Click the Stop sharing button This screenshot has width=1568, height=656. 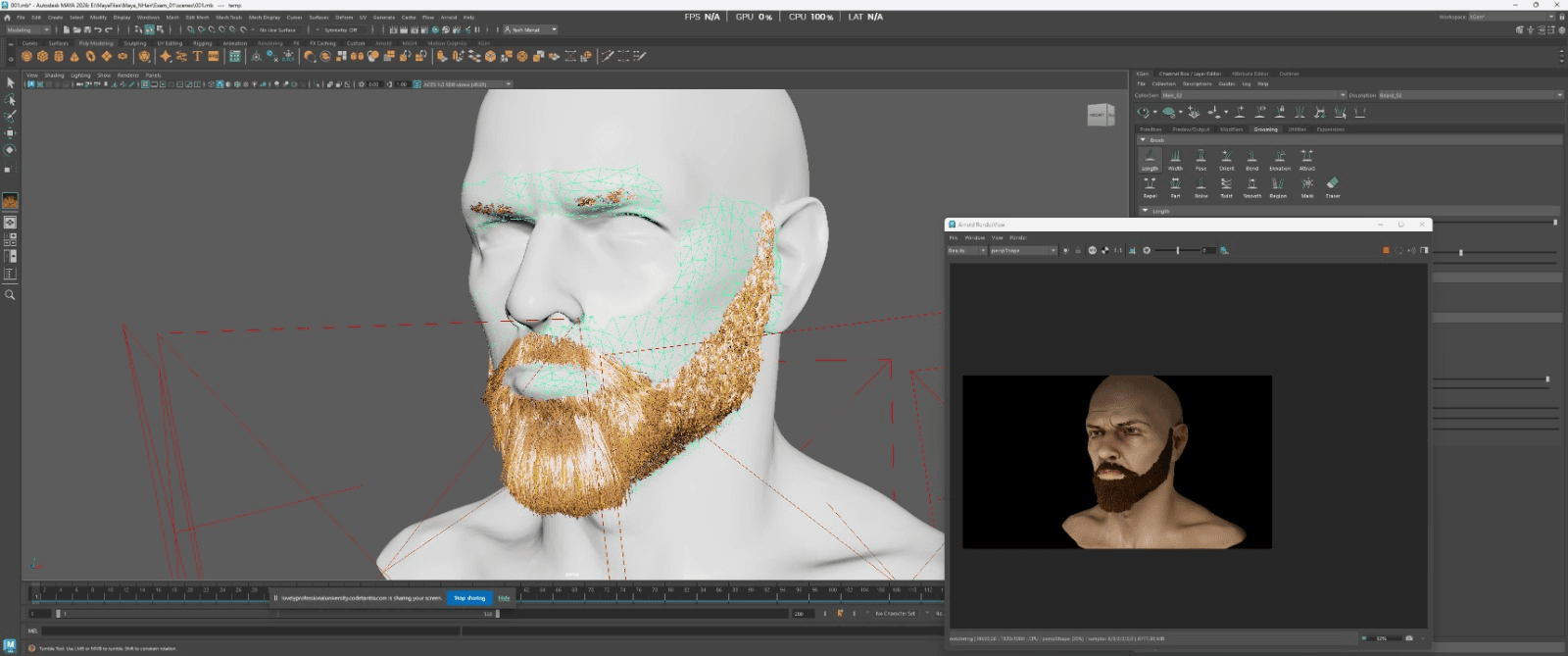(x=469, y=598)
